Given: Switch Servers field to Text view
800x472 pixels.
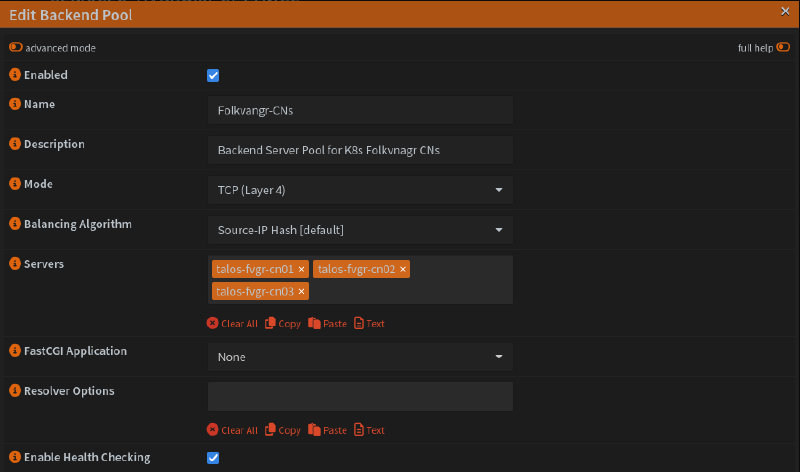Looking at the screenshot, I should click(369, 324).
